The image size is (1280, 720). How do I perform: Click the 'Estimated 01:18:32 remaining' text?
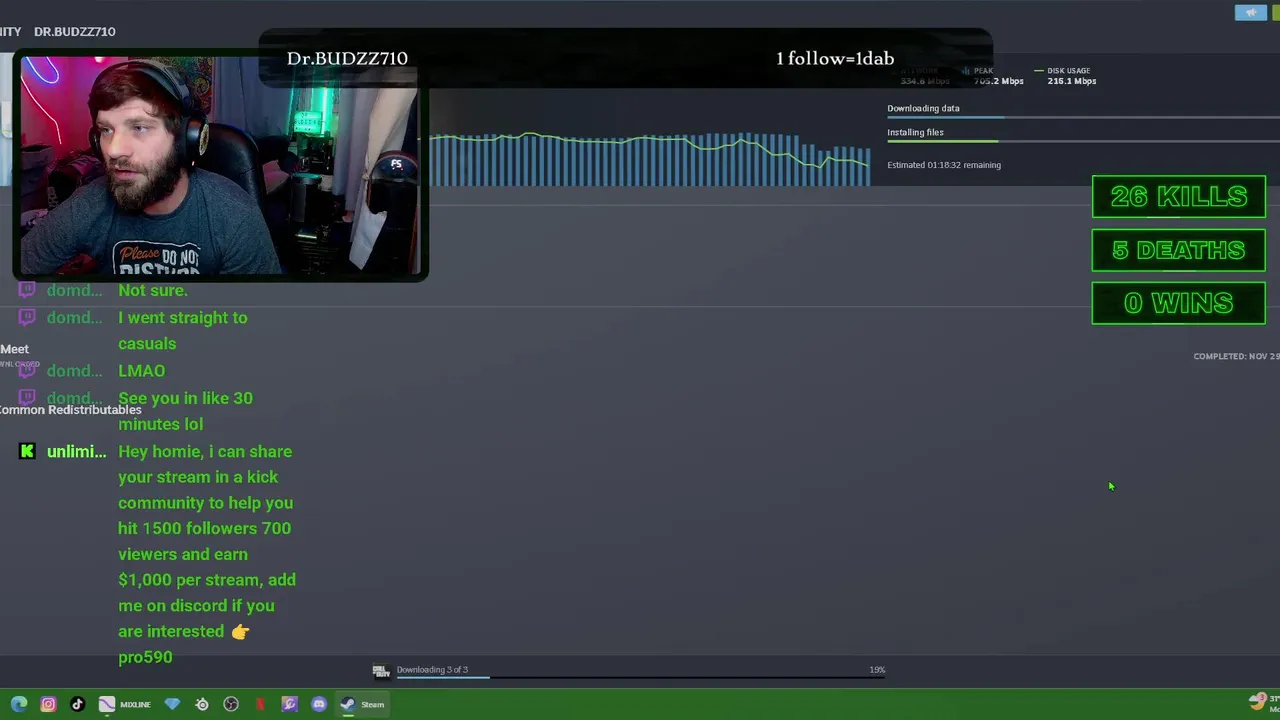tap(944, 165)
